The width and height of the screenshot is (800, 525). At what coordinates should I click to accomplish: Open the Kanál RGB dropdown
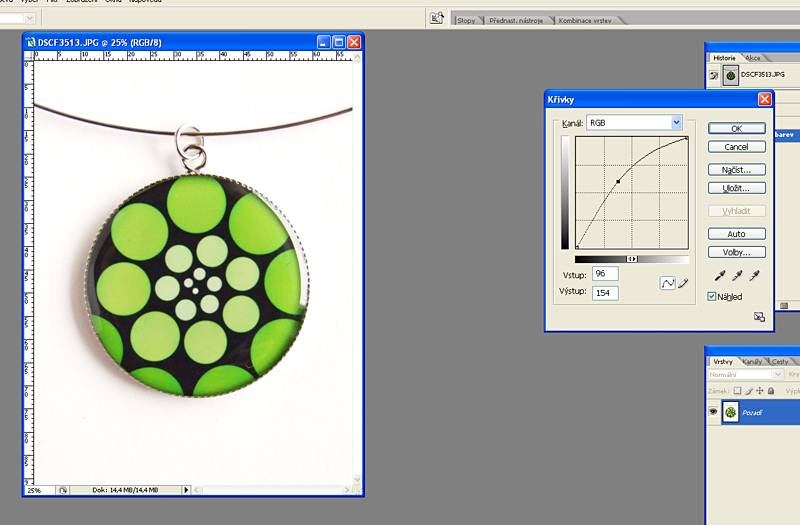coord(676,122)
